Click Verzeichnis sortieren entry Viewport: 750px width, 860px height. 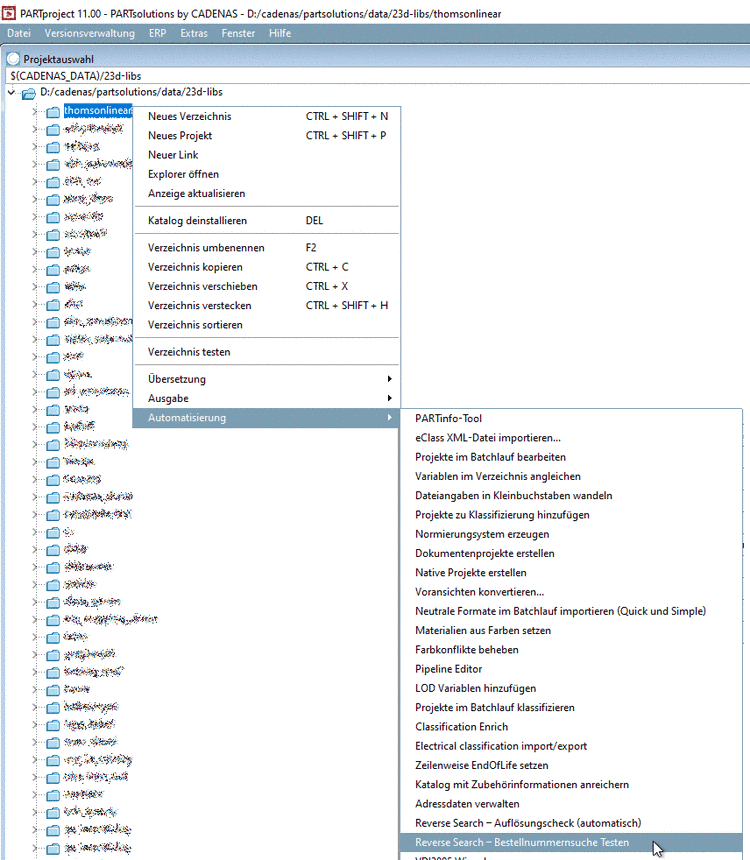tap(267, 325)
